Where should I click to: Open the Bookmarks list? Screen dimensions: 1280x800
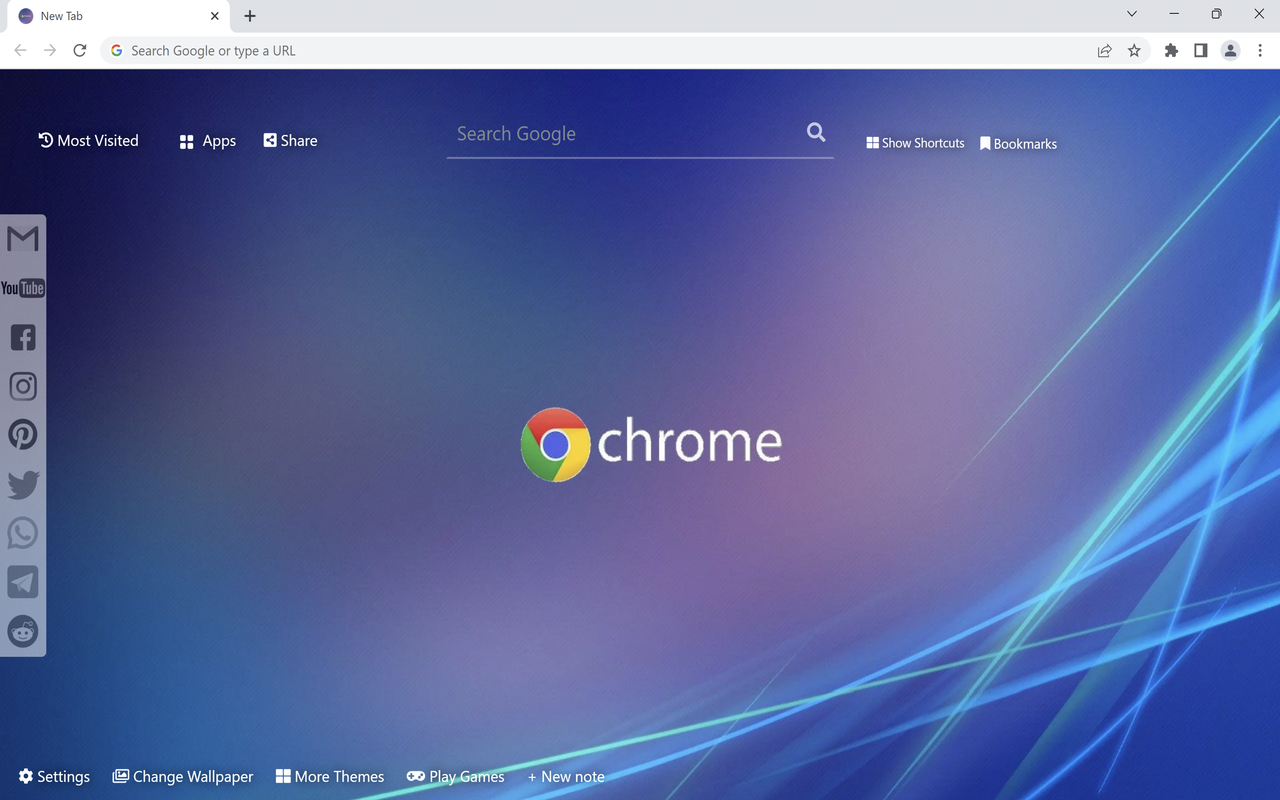(x=1018, y=144)
